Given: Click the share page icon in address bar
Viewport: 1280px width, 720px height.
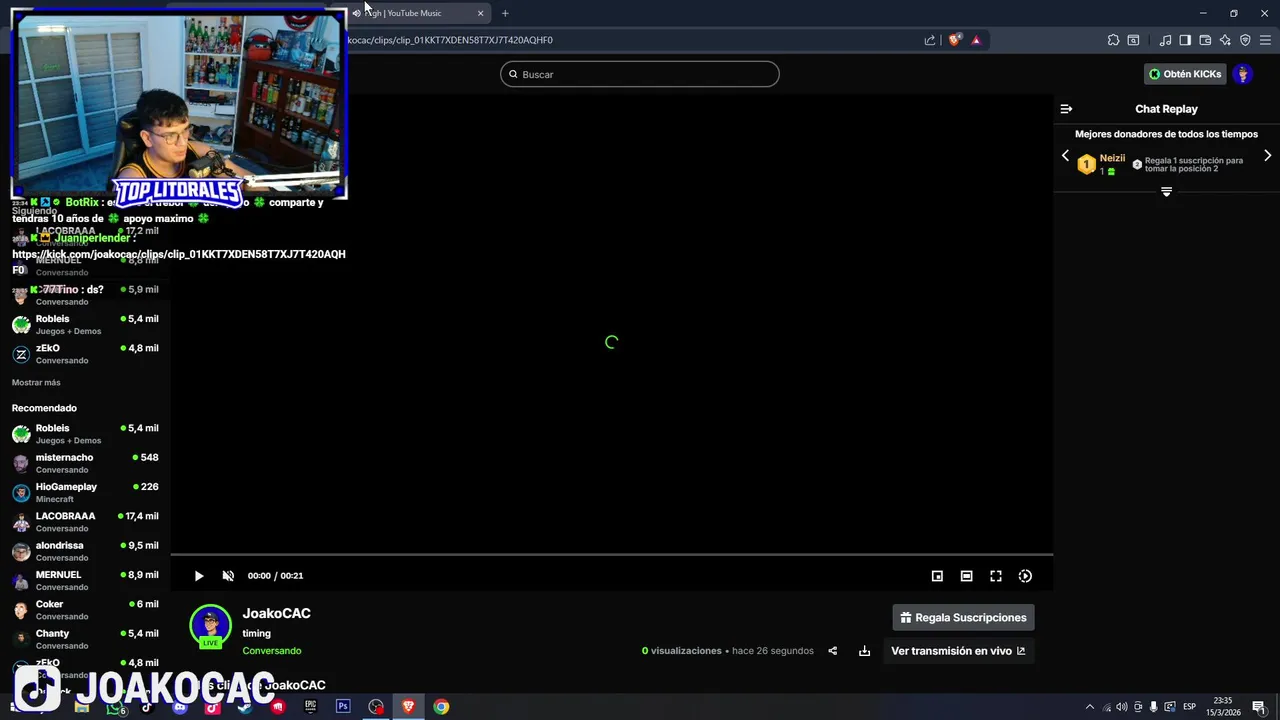Looking at the screenshot, I should tap(930, 40).
